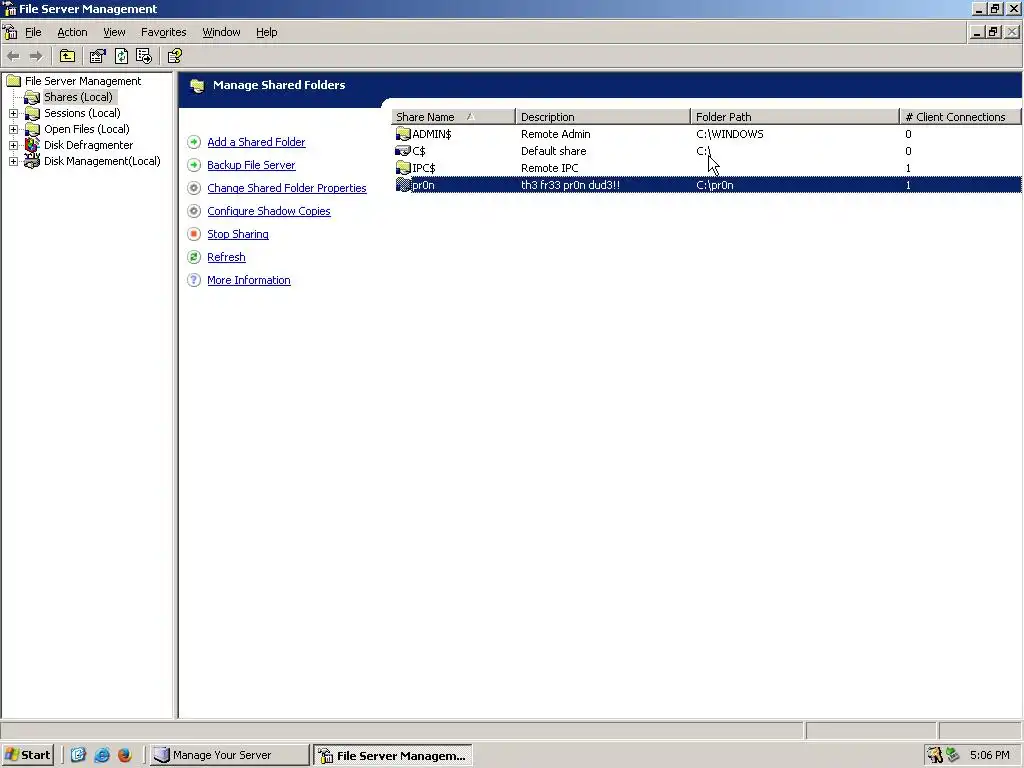Screen dimensions: 1024x768
Task: Switch to Manage Your Server taskbar button
Action: (228, 755)
